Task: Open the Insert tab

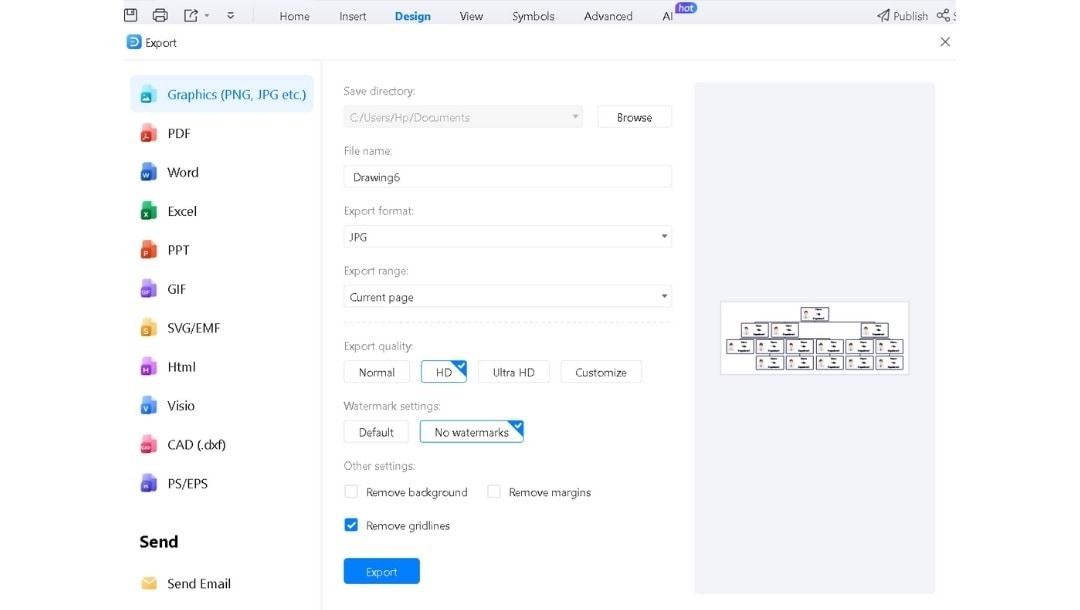Action: (353, 16)
